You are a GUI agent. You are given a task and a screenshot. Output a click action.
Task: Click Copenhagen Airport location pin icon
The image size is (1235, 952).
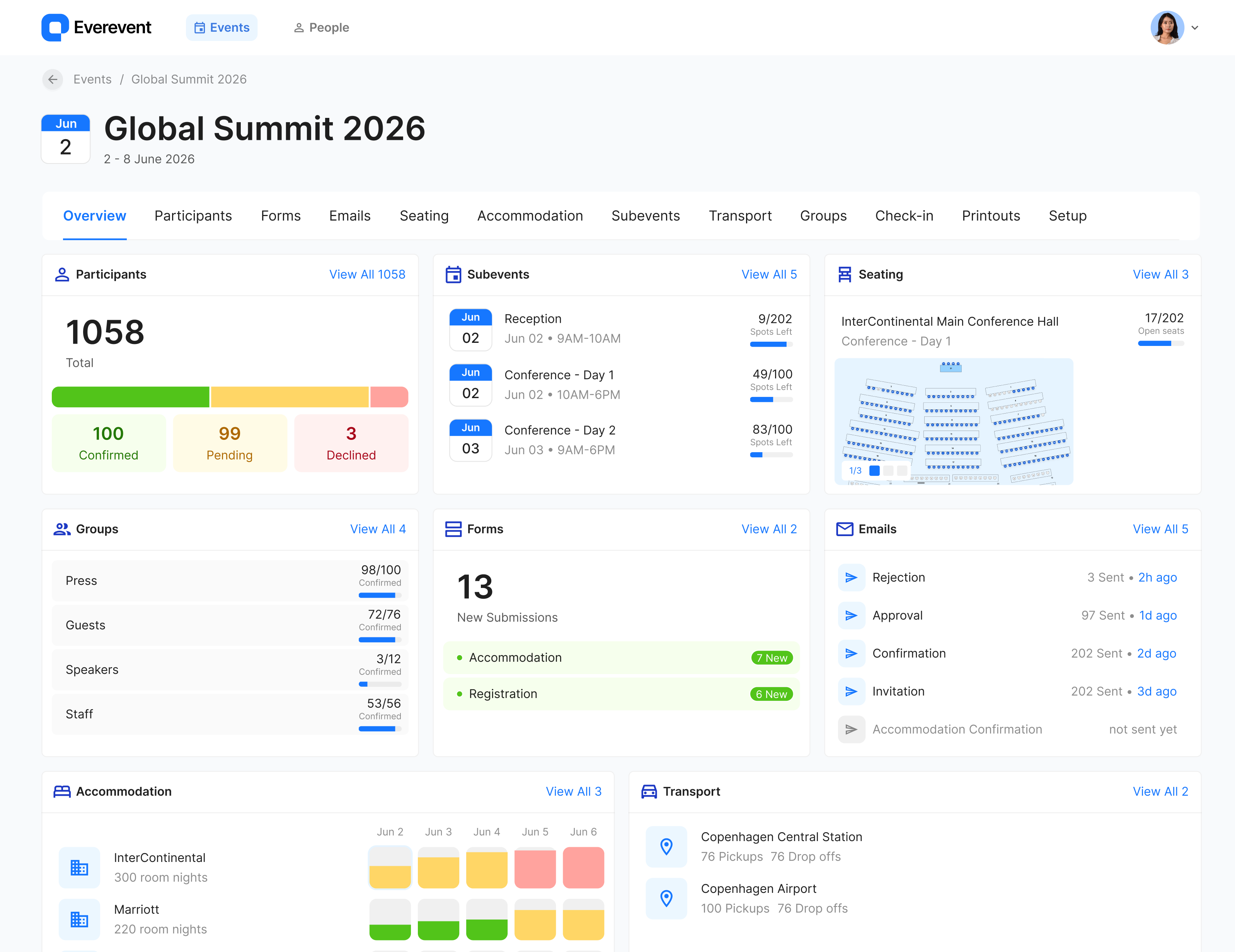[666, 898]
